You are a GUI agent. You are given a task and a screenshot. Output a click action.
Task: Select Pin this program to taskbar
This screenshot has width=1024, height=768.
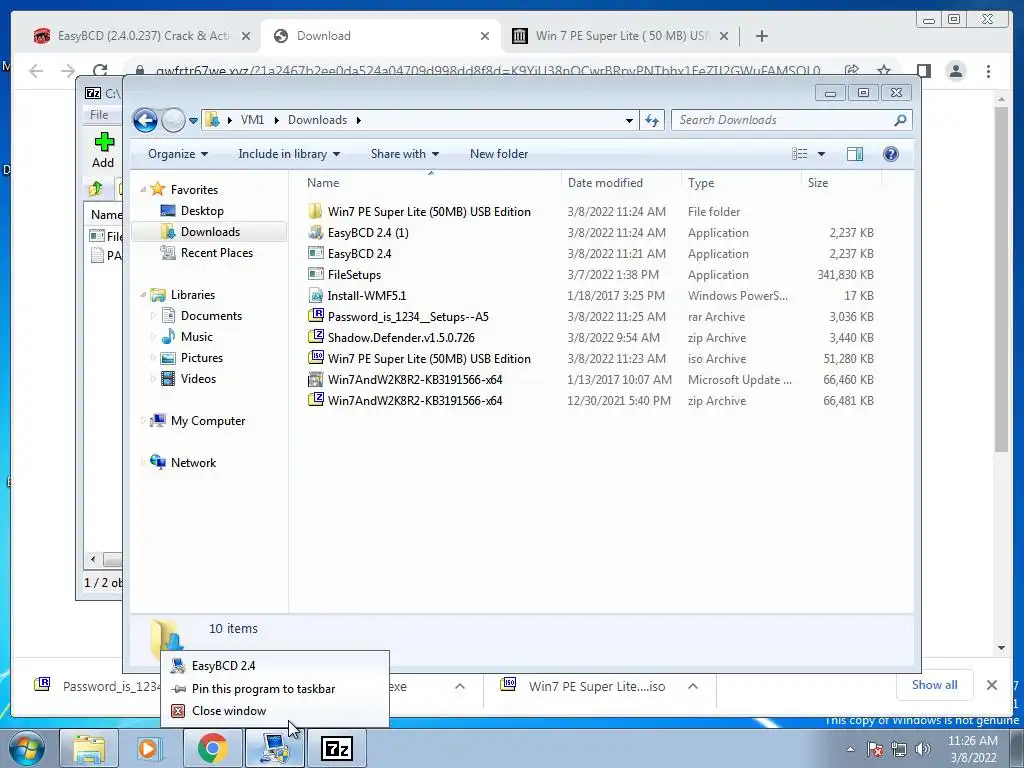click(275, 689)
